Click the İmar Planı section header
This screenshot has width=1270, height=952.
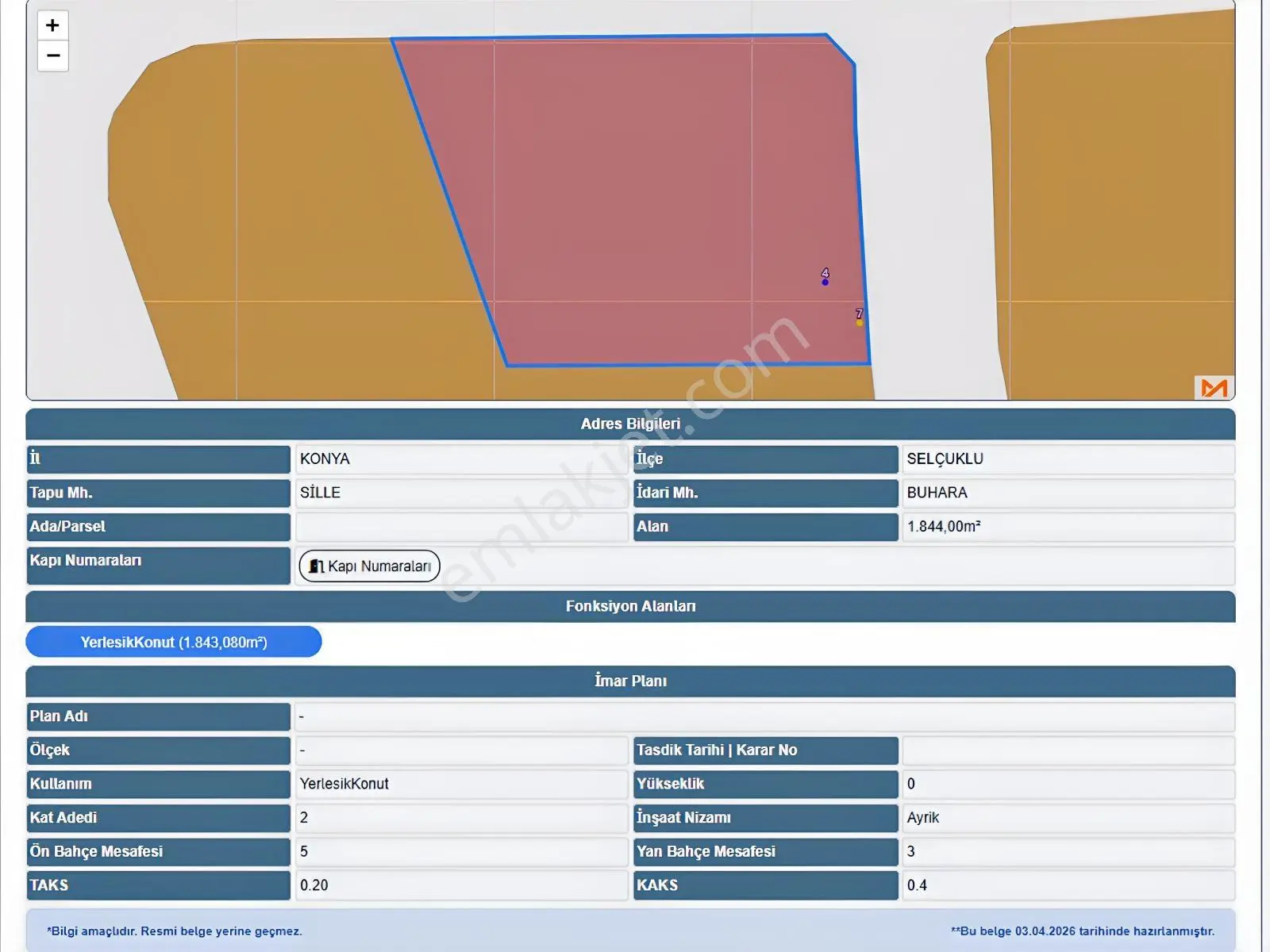[x=630, y=681]
